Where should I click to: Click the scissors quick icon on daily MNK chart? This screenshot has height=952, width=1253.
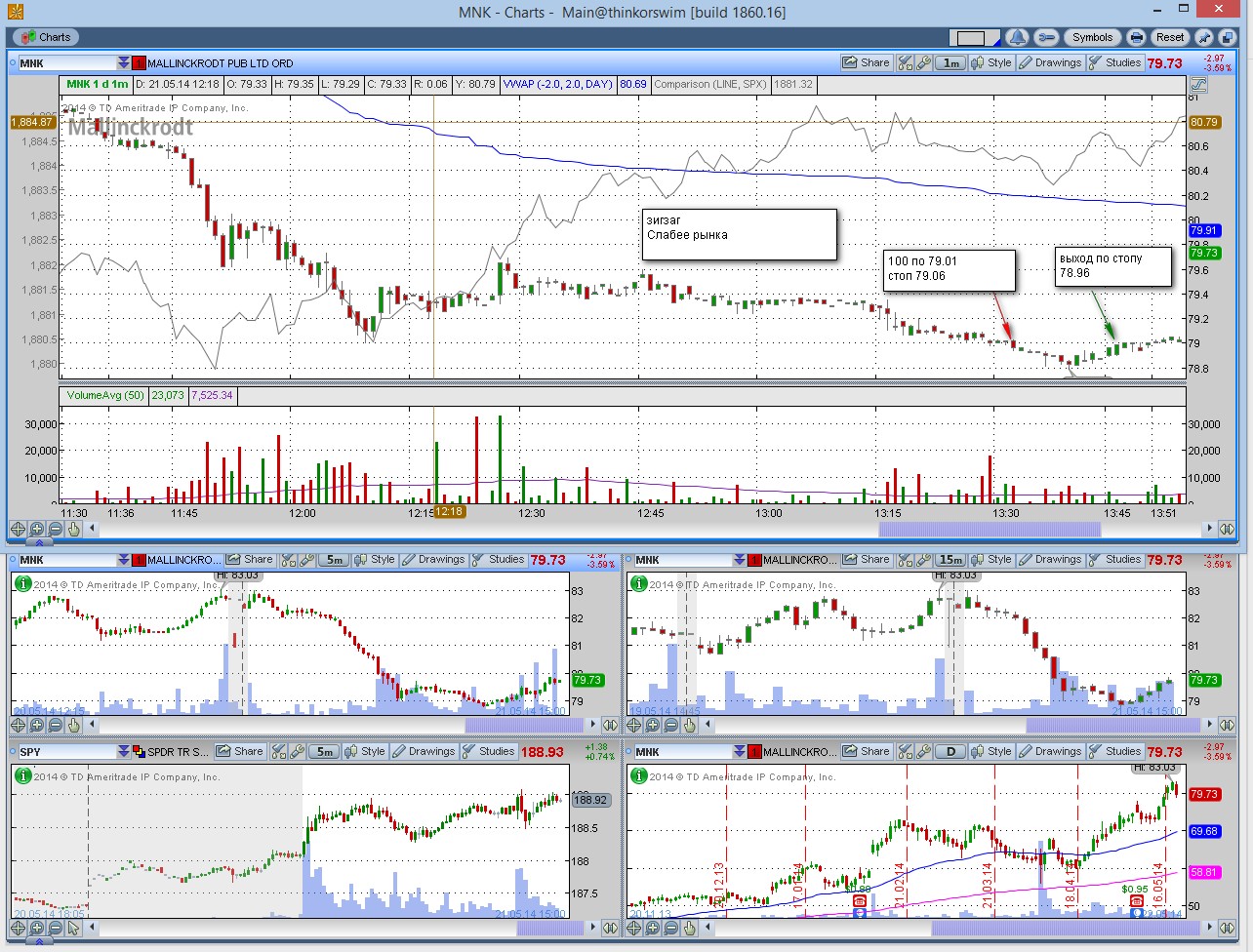pos(905,752)
